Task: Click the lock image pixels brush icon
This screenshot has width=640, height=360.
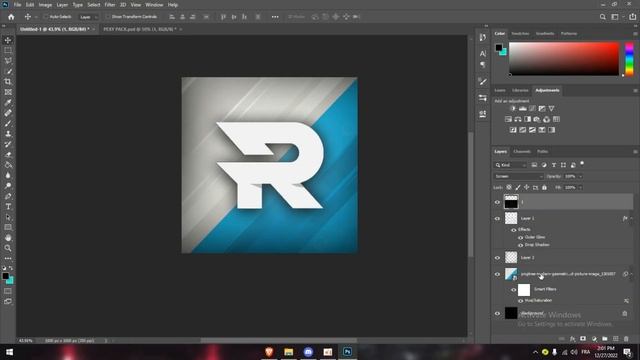Action: pos(518,187)
